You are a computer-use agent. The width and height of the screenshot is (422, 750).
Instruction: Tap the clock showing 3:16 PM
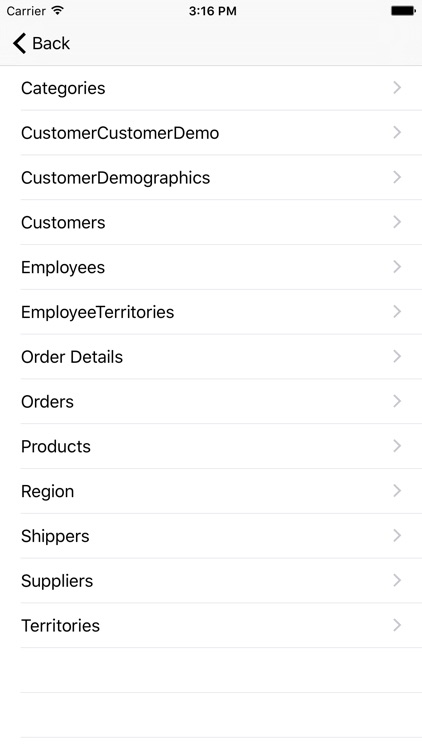tap(212, 11)
